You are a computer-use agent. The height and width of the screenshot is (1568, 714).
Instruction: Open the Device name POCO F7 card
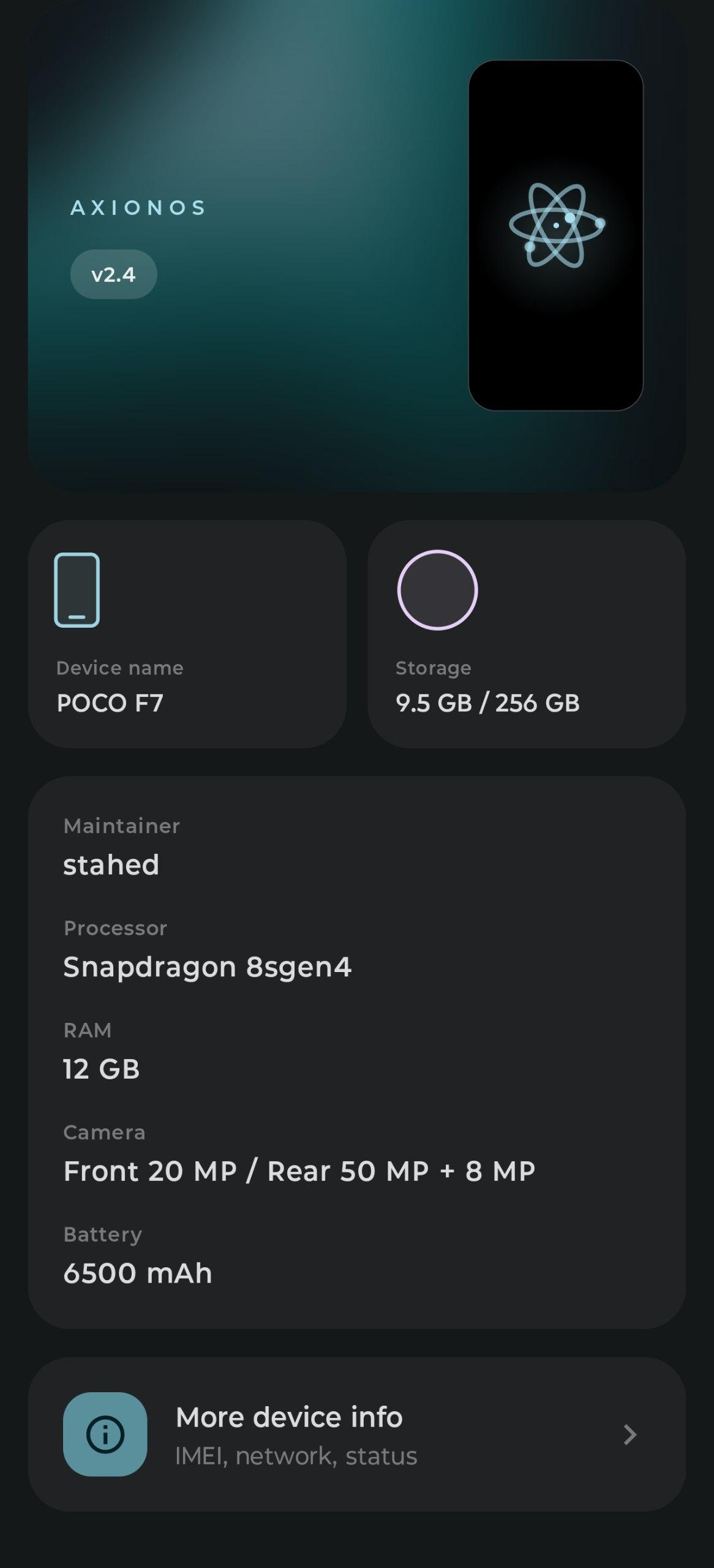tap(187, 634)
